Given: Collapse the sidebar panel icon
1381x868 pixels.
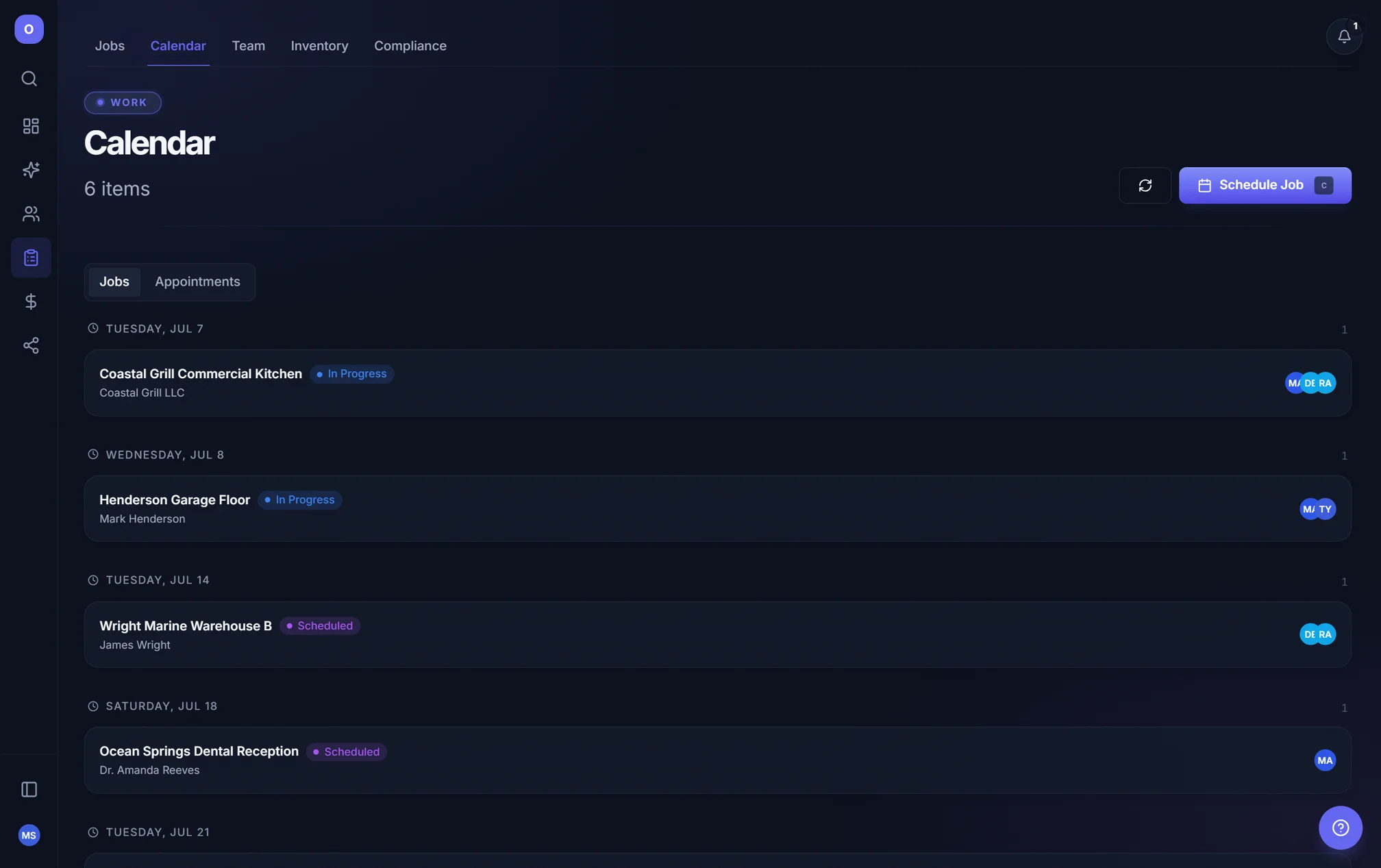Looking at the screenshot, I should [29, 789].
